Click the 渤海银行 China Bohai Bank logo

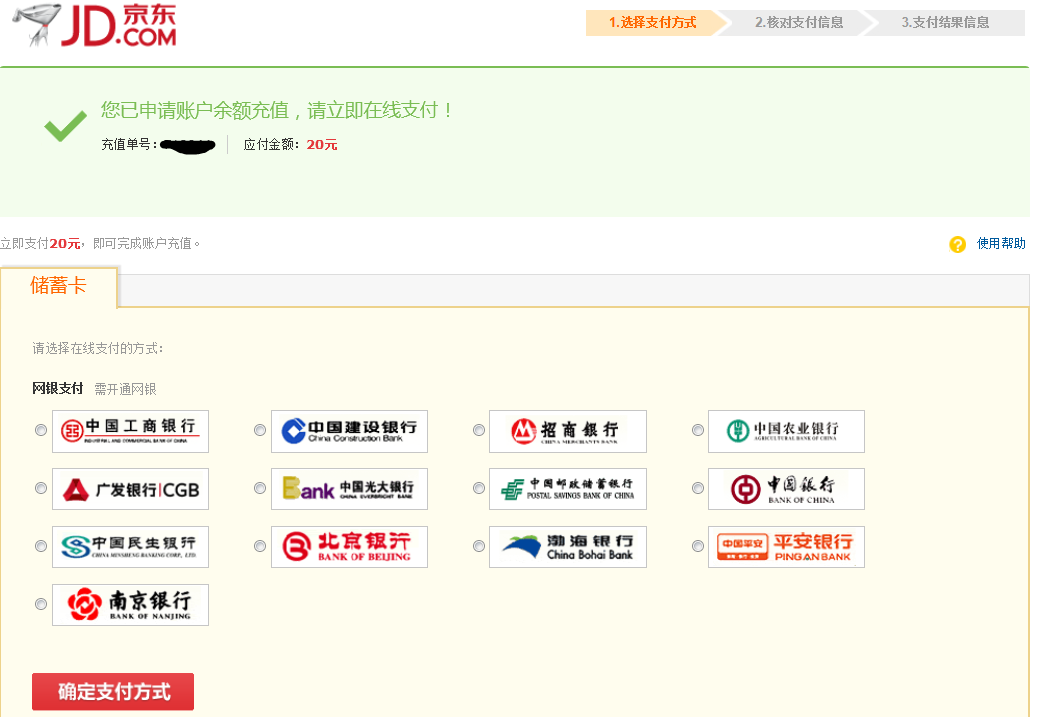tap(567, 547)
